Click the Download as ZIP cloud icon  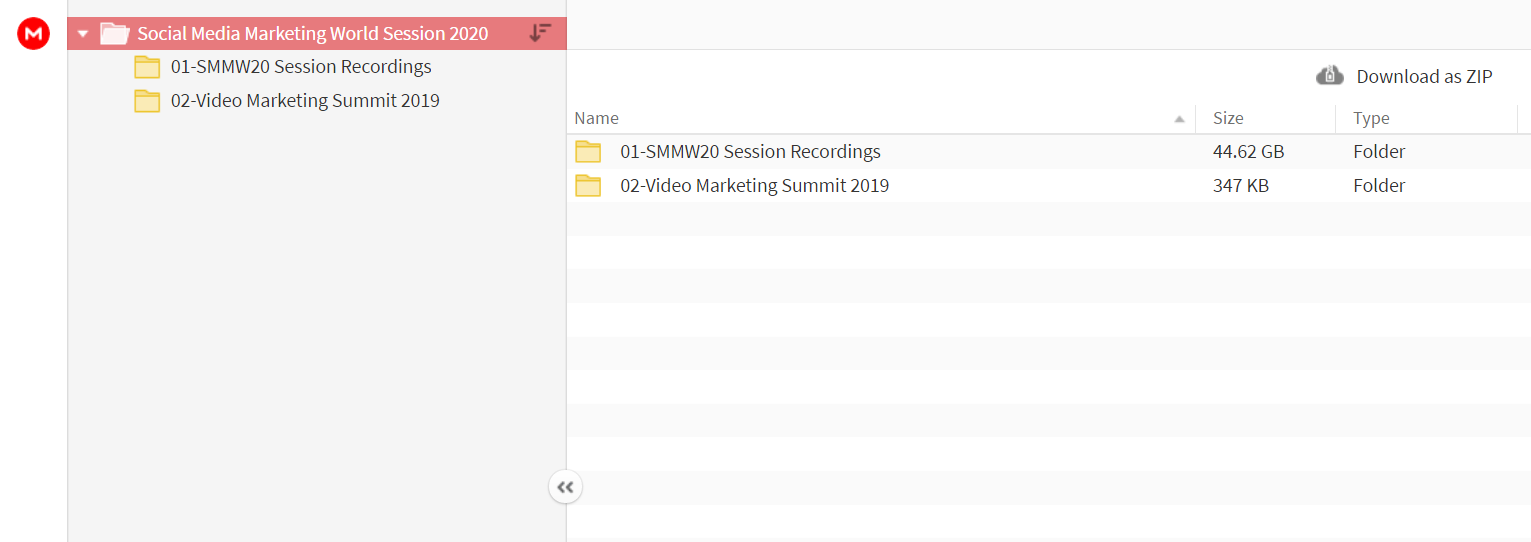click(x=1329, y=76)
